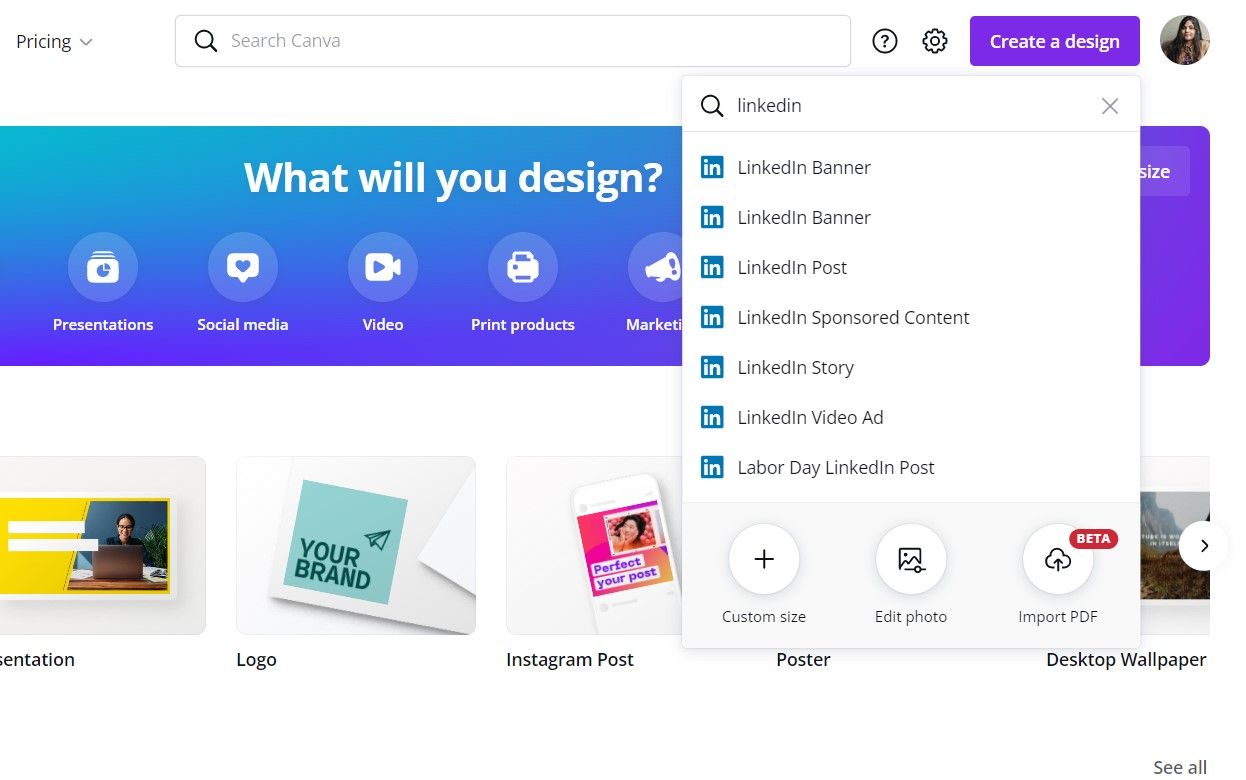Click the Create a design button
Screen dimensions: 1246x780
pos(1054,41)
